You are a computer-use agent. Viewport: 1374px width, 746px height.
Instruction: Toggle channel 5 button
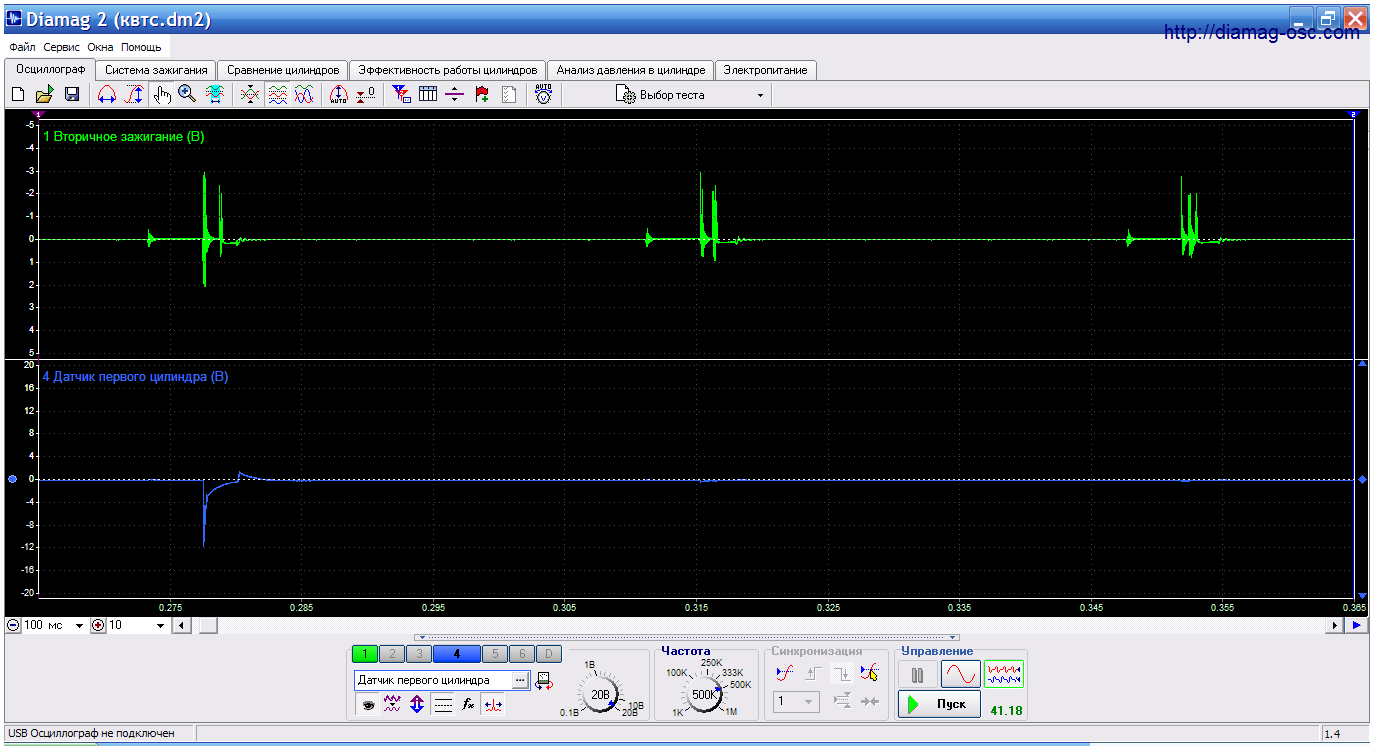click(x=494, y=654)
